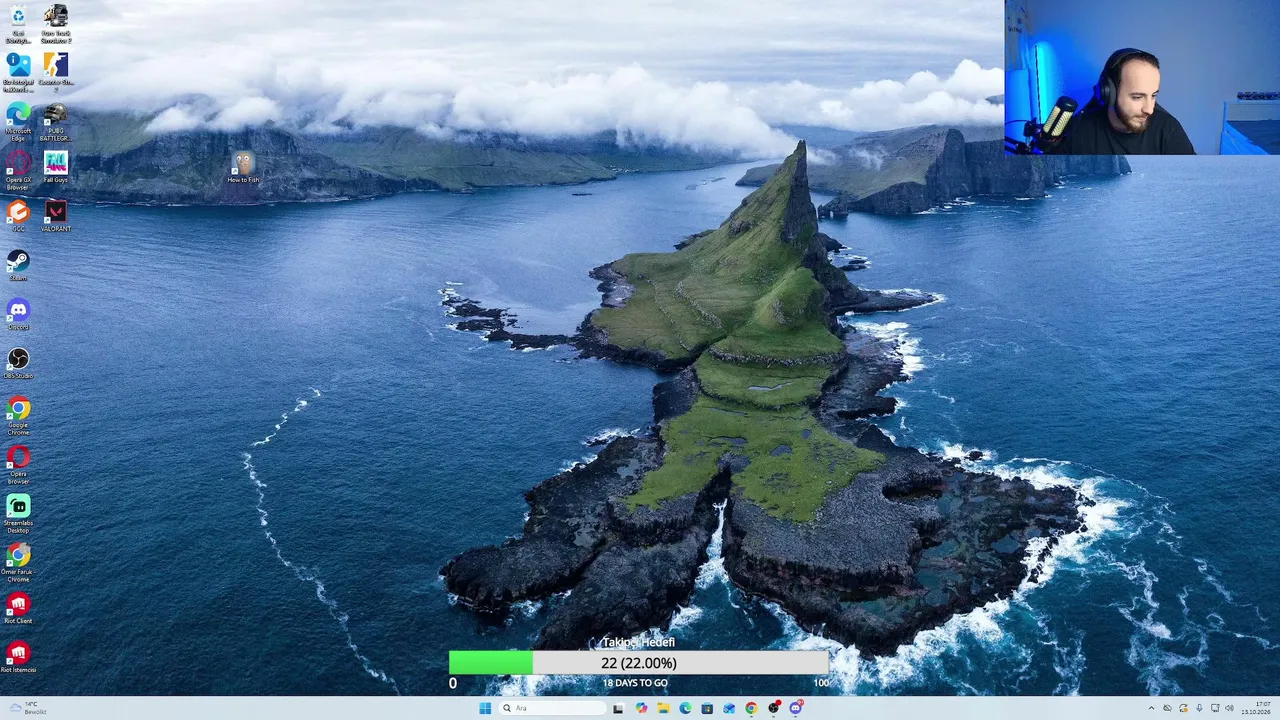
Task: Open GCC desktop shortcut
Action: pyautogui.click(x=18, y=215)
